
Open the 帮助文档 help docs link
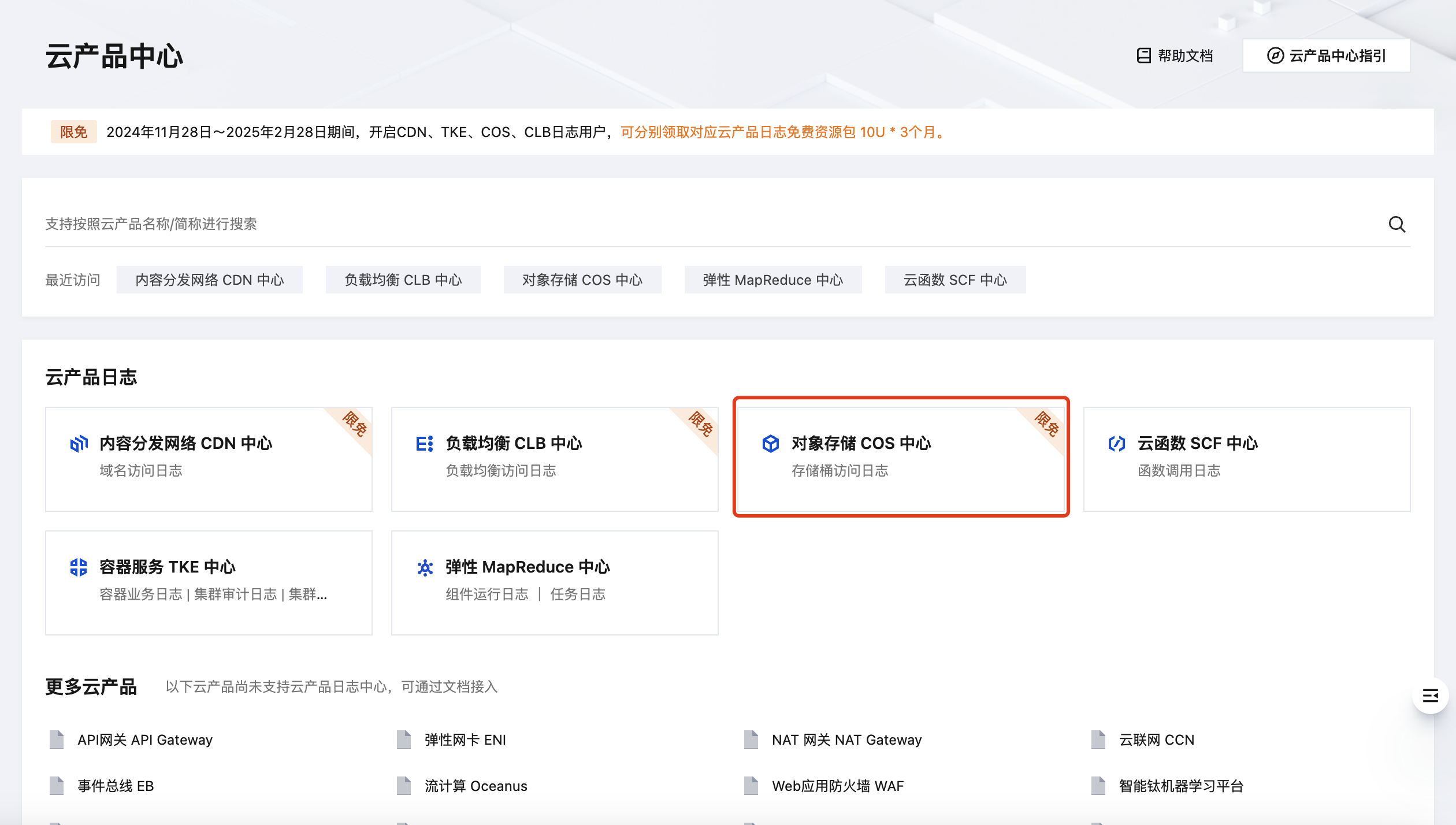[x=1184, y=55]
